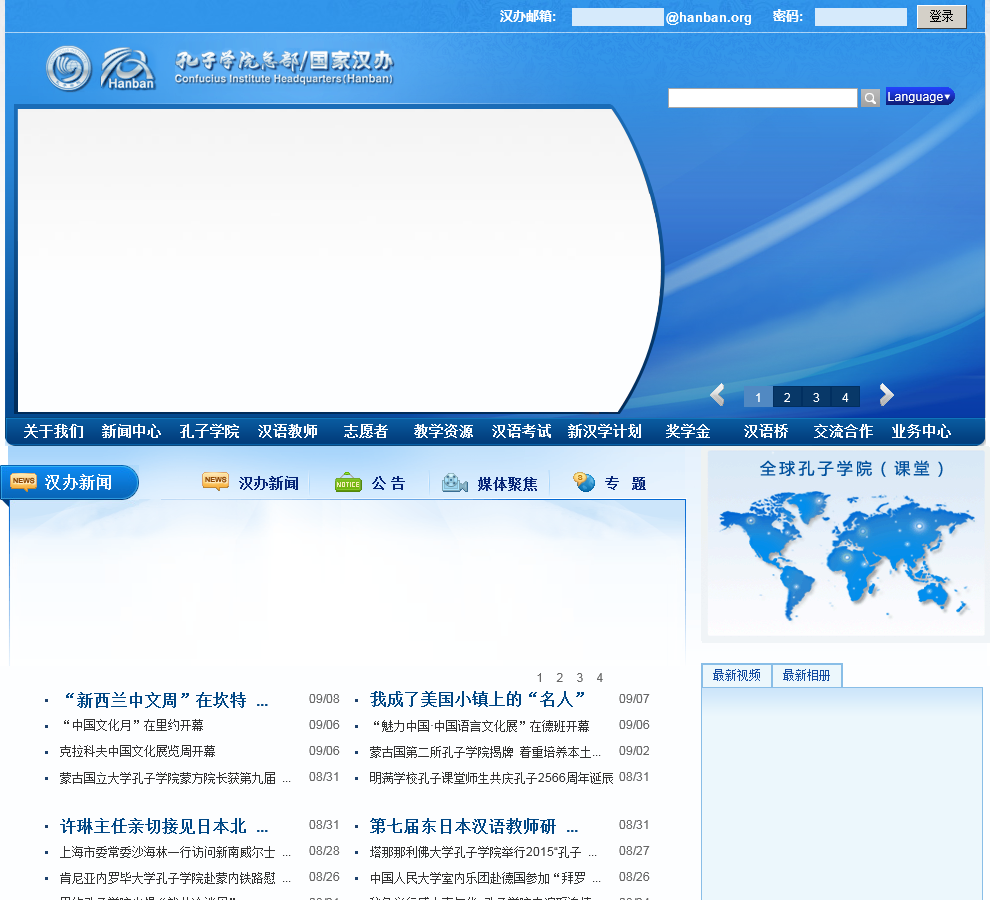Go to news slide page 2
The width and height of the screenshot is (990, 900).
pyautogui.click(x=559, y=678)
